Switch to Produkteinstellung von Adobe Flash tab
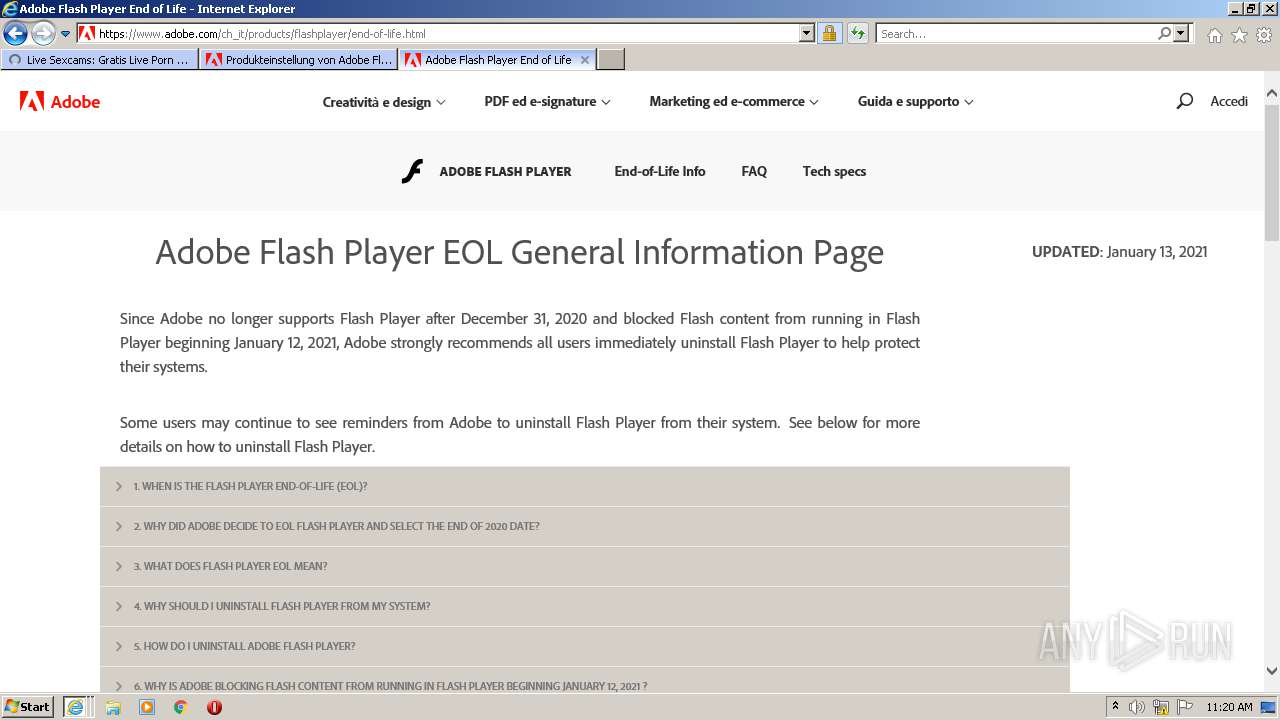Screen dimensions: 1280x720 point(299,60)
